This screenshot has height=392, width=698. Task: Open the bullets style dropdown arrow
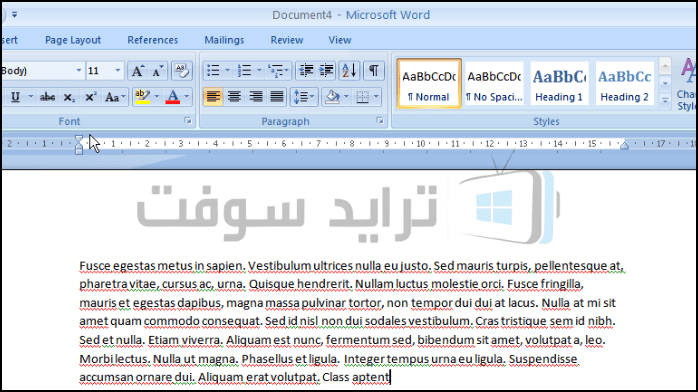tap(227, 71)
